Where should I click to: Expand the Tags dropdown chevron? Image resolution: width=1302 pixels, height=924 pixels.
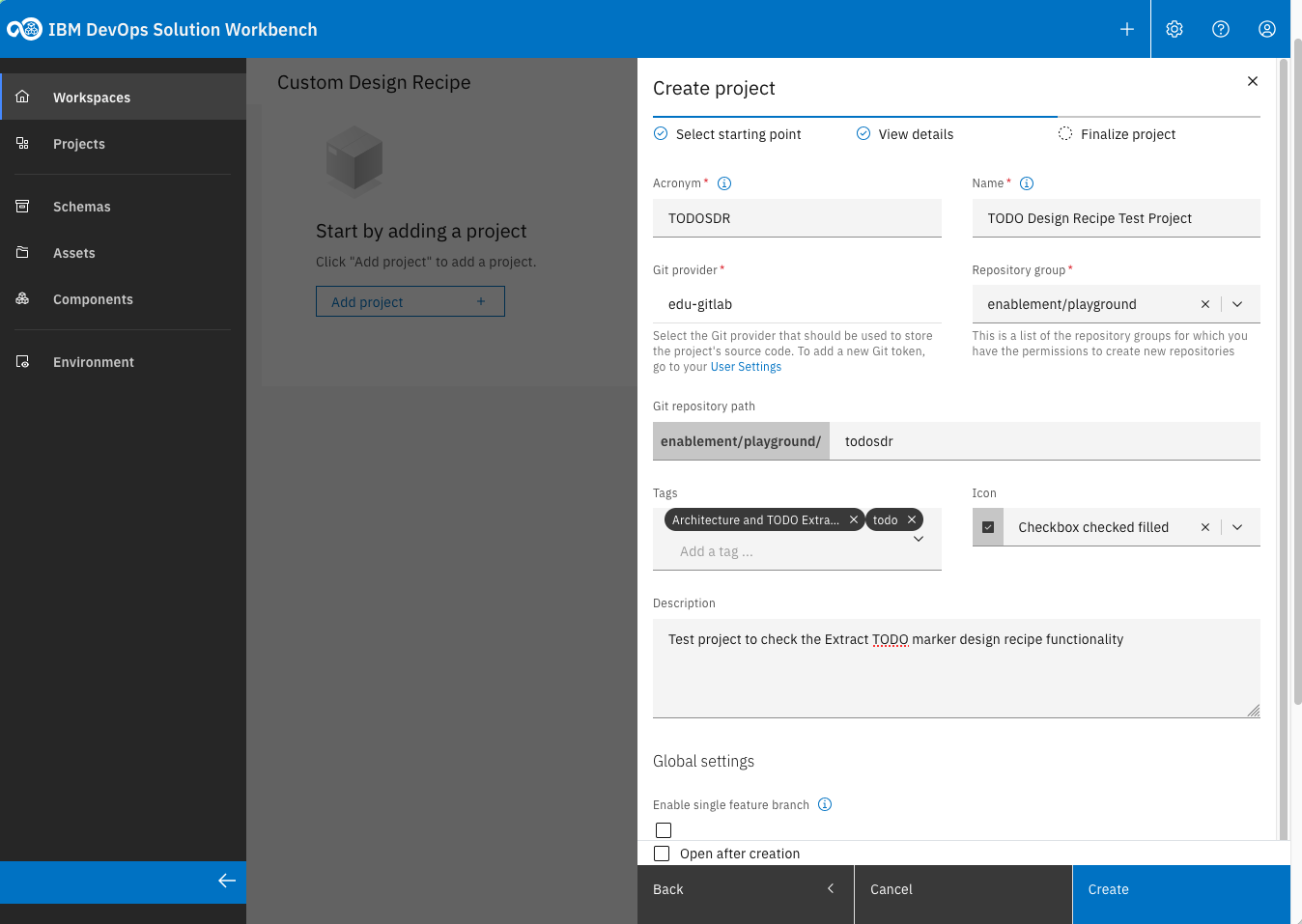tap(919, 539)
